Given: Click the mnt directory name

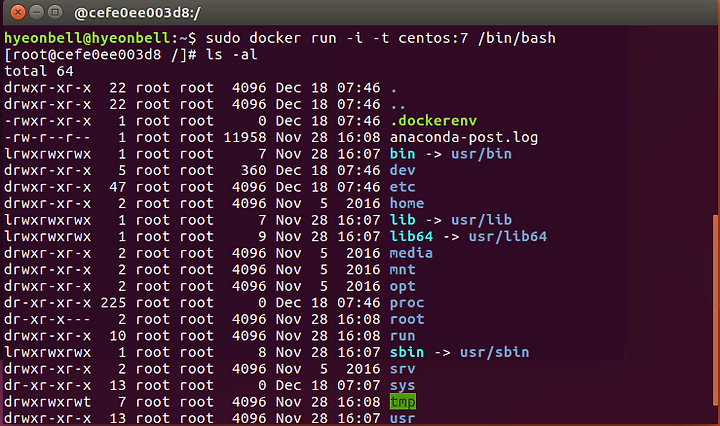Looking at the screenshot, I should pos(403,269).
